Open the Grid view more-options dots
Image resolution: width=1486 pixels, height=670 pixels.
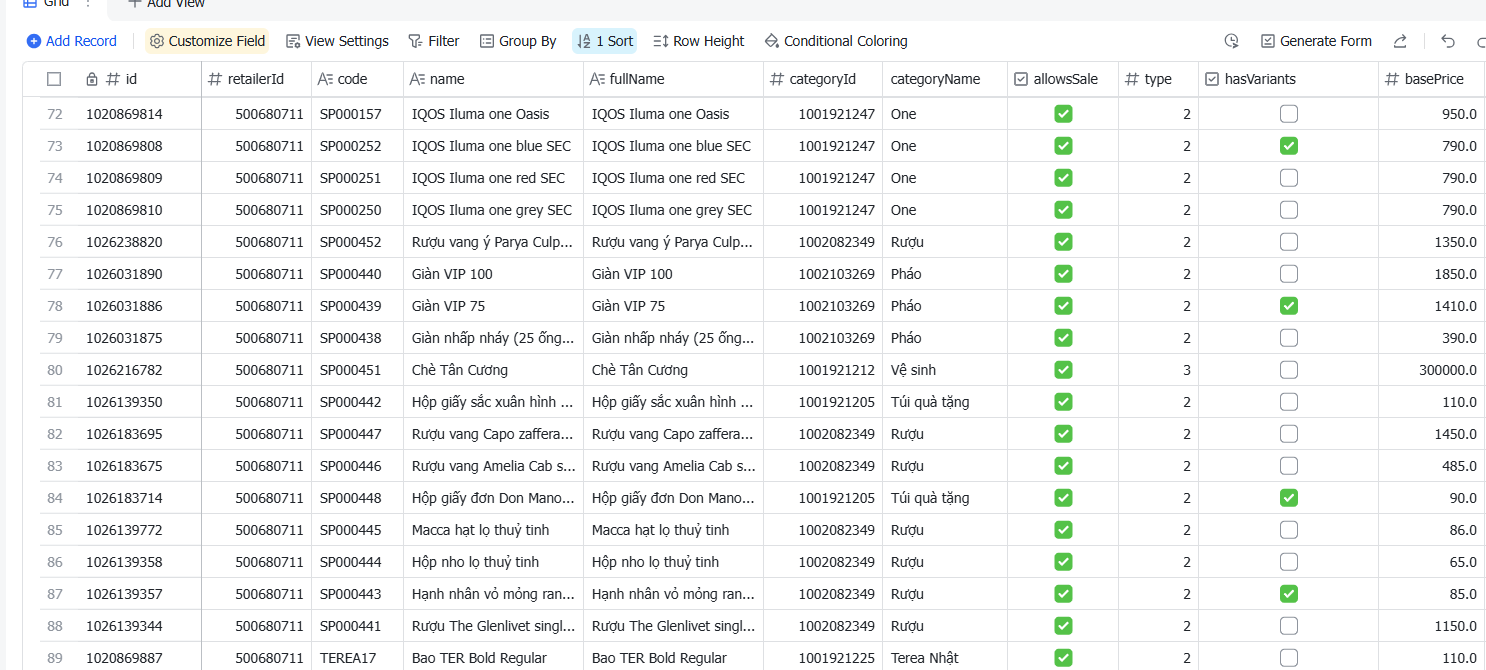(88, 4)
